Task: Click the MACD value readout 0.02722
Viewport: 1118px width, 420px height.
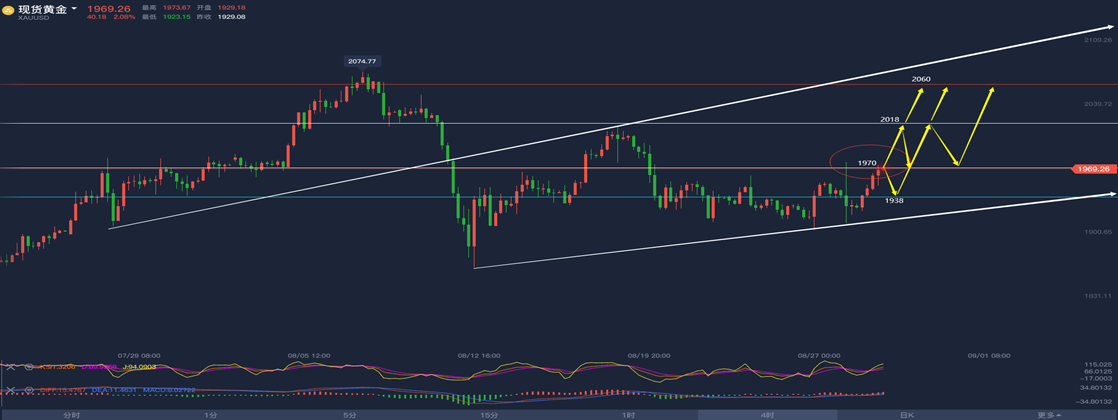Action: pos(169,390)
